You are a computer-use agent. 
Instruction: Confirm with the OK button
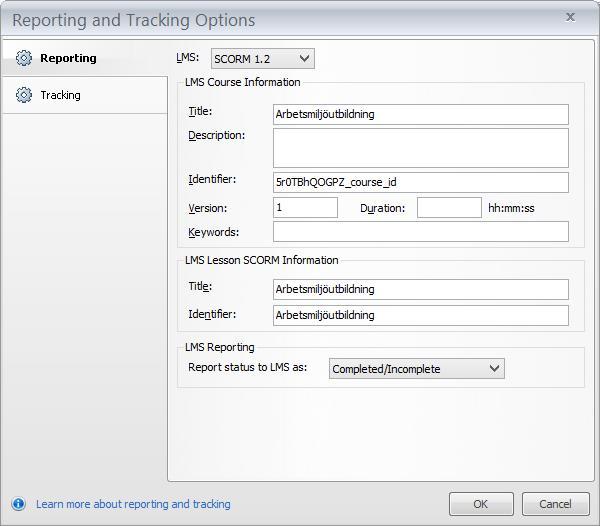pos(481,504)
